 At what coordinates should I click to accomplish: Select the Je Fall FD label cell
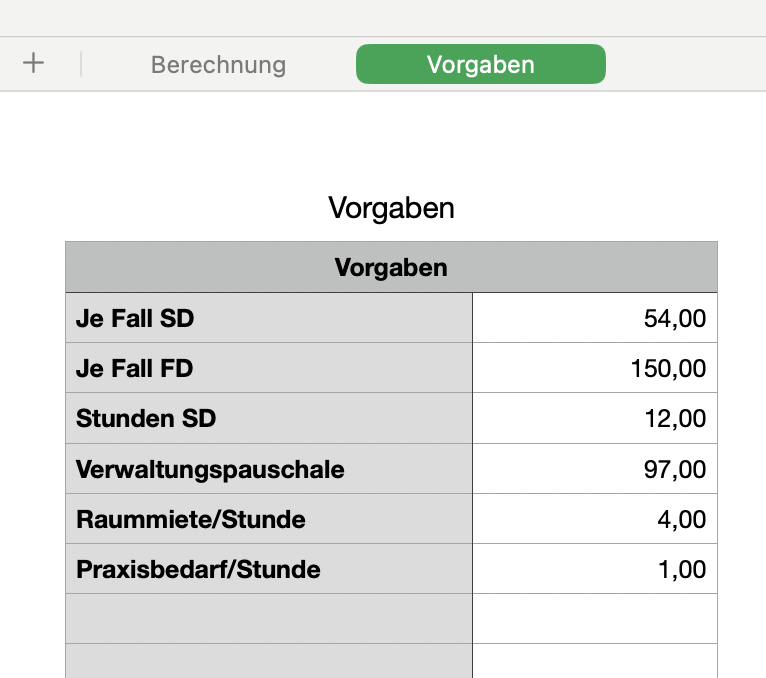(x=268, y=369)
